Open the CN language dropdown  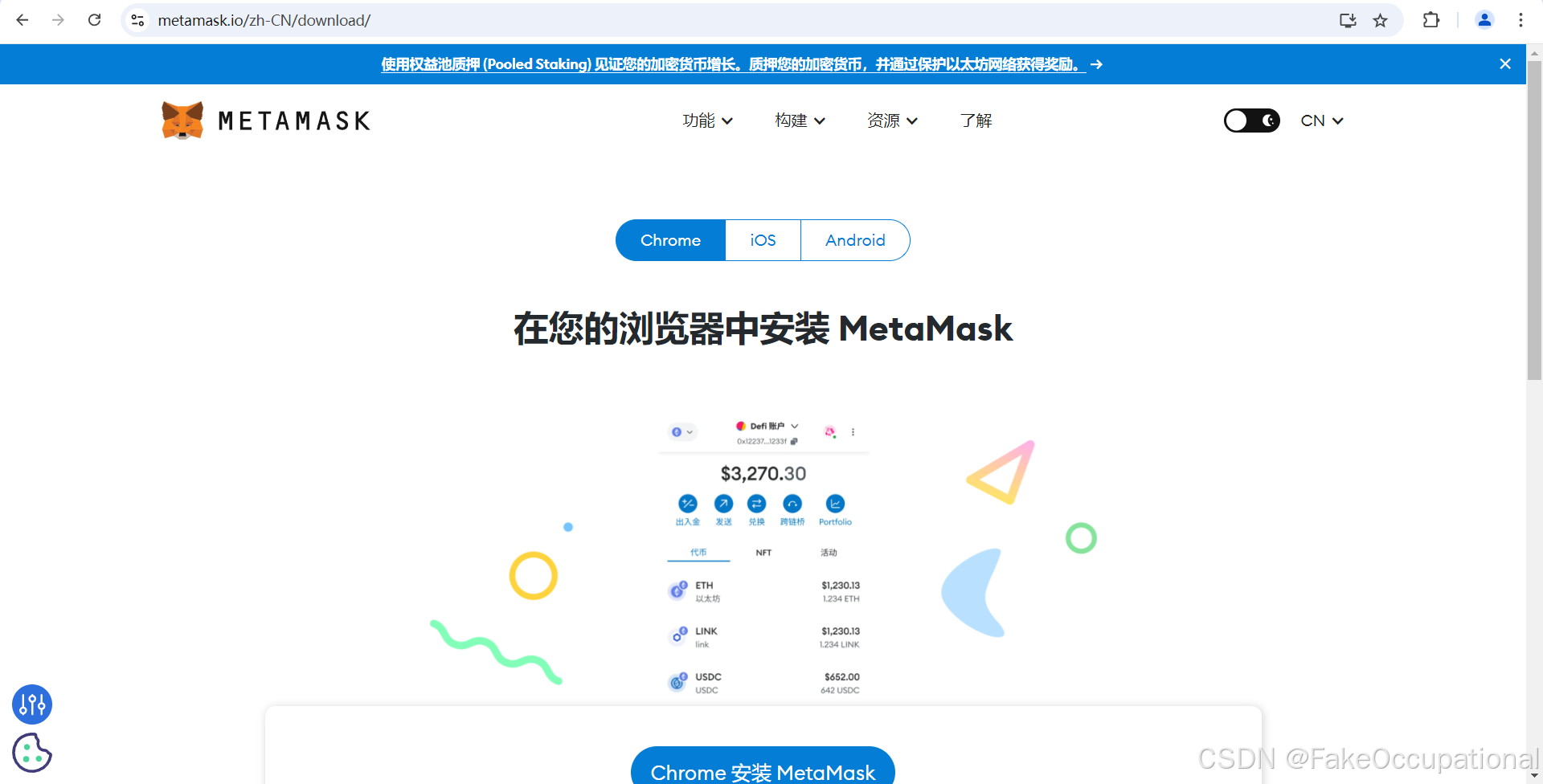[1322, 120]
